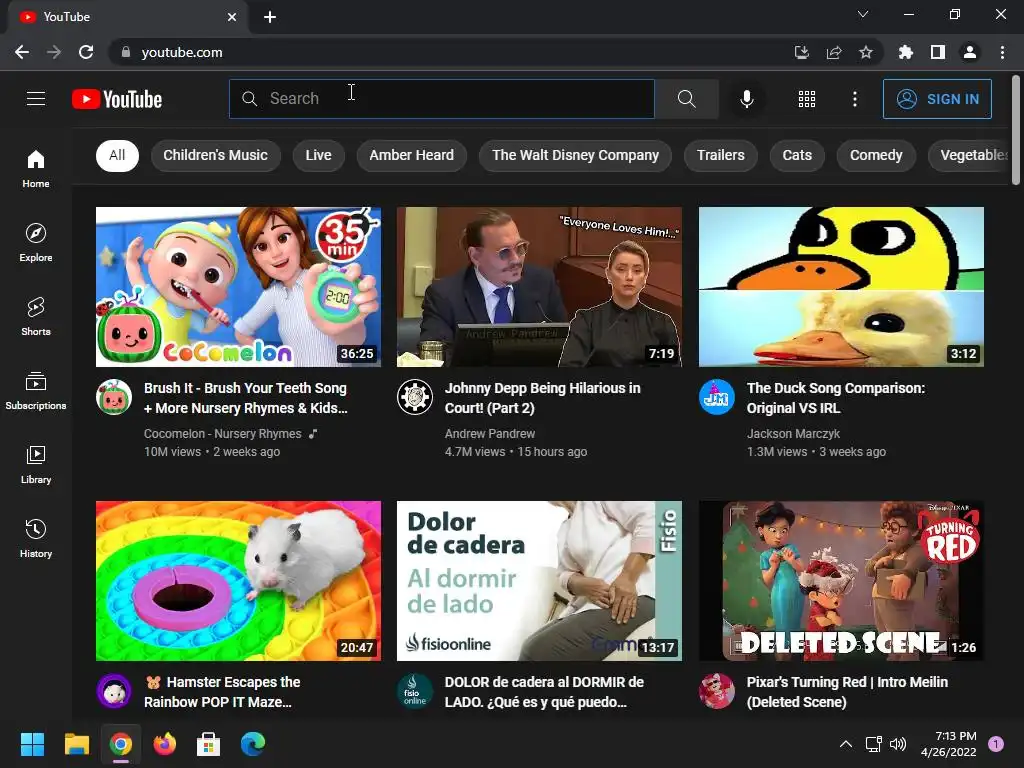Open File Explorer from the taskbar
Viewport: 1024px width, 768px height.
tap(76, 744)
